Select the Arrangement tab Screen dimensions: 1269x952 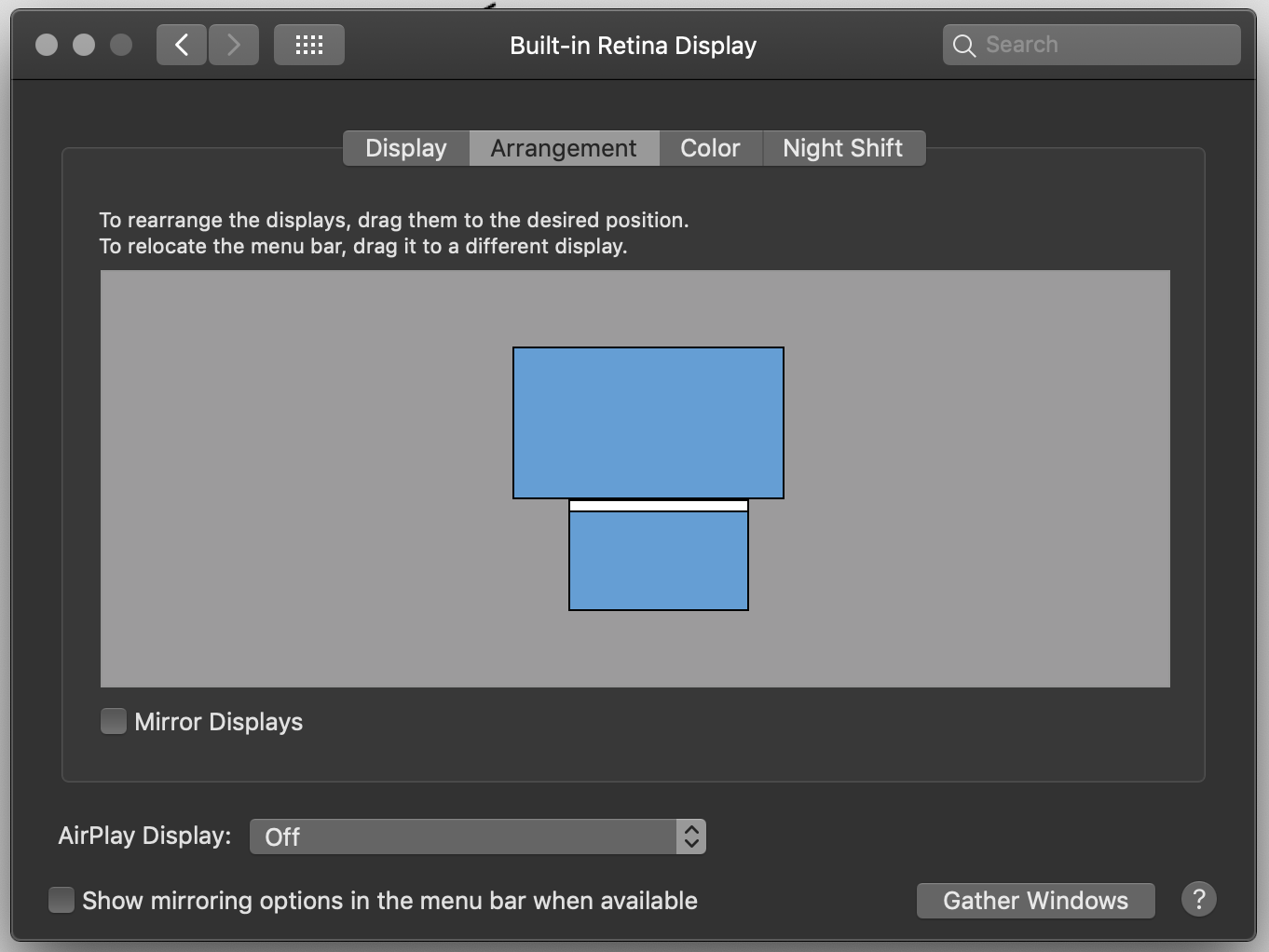564,148
